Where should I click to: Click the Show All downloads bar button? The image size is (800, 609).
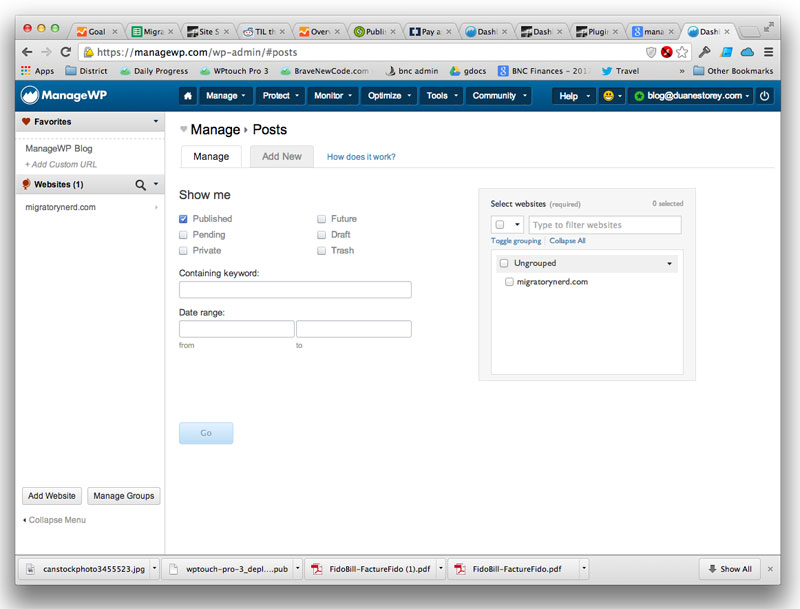click(x=729, y=568)
